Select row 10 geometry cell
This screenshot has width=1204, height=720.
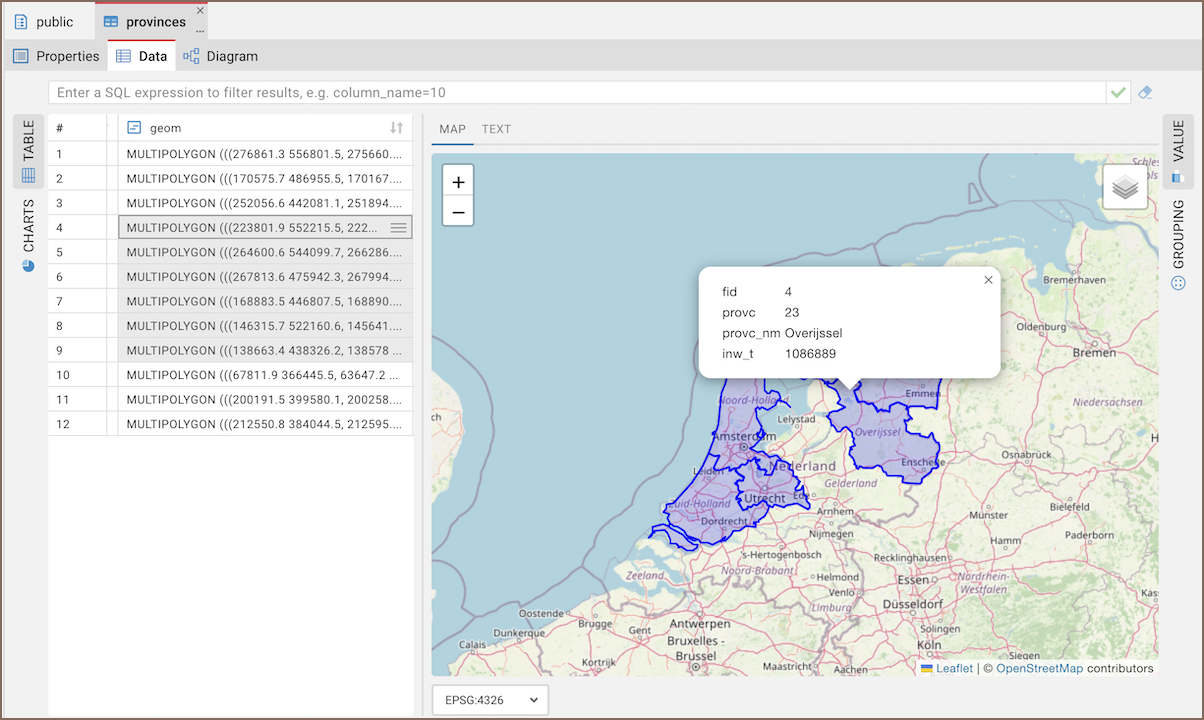[x=264, y=375]
